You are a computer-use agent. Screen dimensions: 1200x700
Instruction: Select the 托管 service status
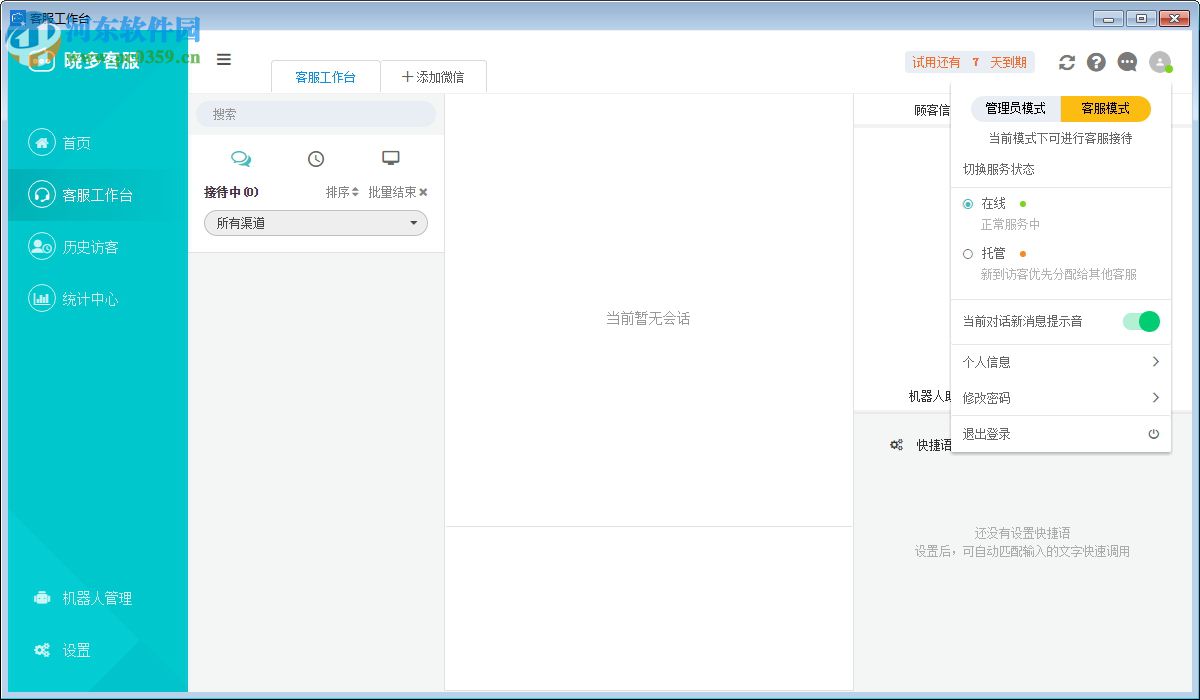(x=968, y=253)
